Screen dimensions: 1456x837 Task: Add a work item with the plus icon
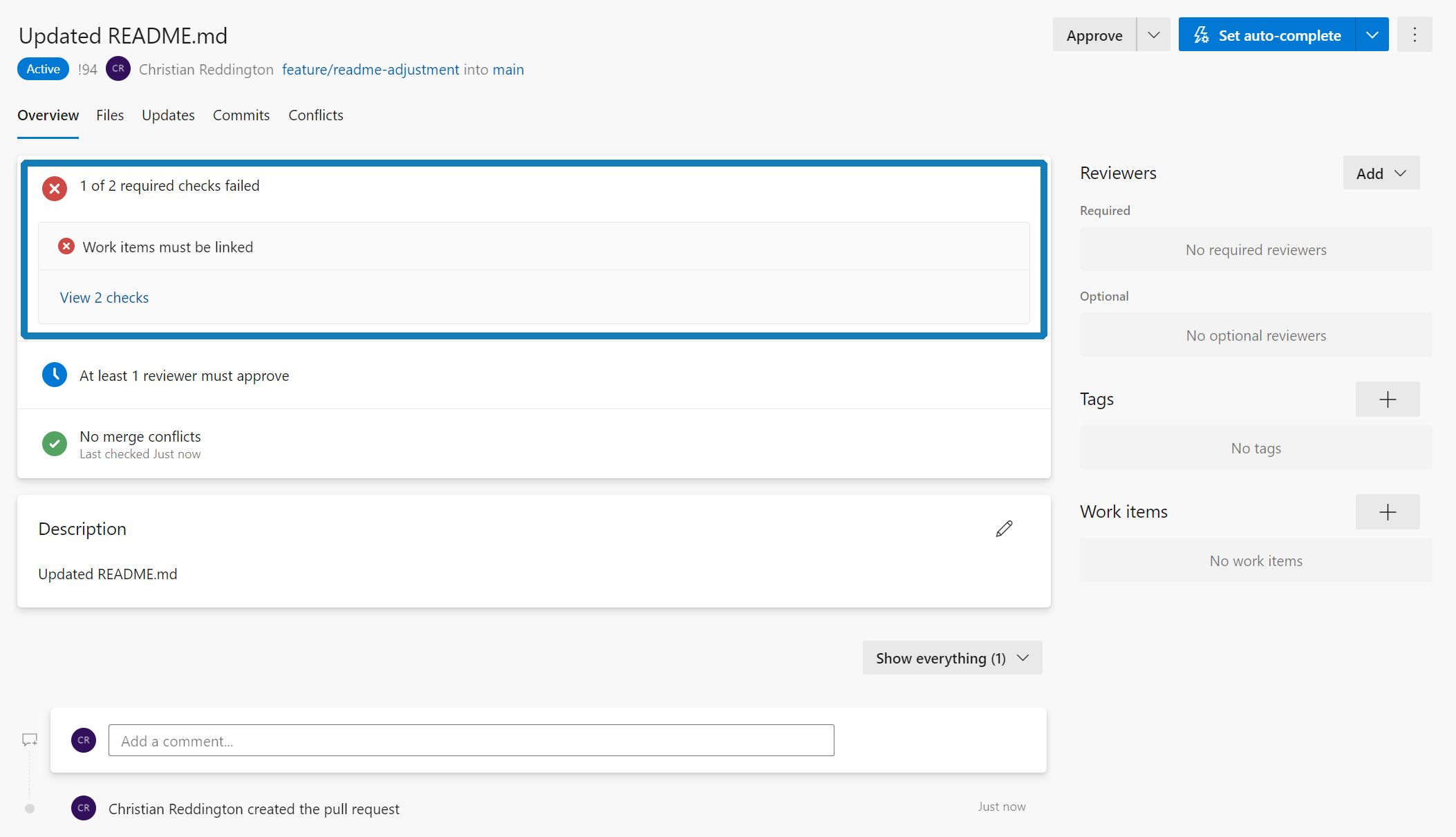click(x=1387, y=511)
